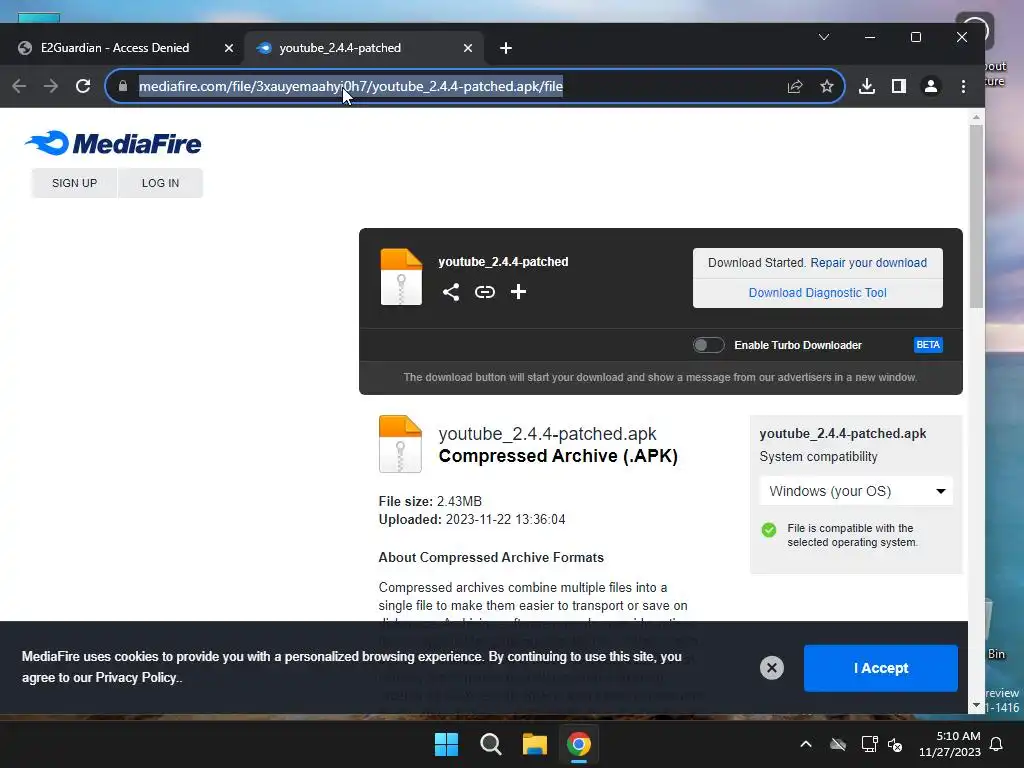This screenshot has height=768, width=1024.
Task: Click the page vertical scrollbar thumb
Action: [976, 216]
